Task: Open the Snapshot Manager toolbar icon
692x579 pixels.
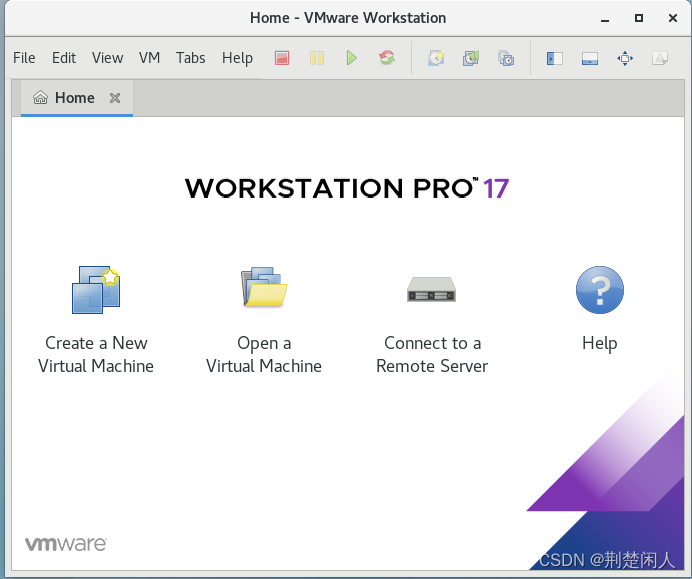Action: tap(506, 58)
